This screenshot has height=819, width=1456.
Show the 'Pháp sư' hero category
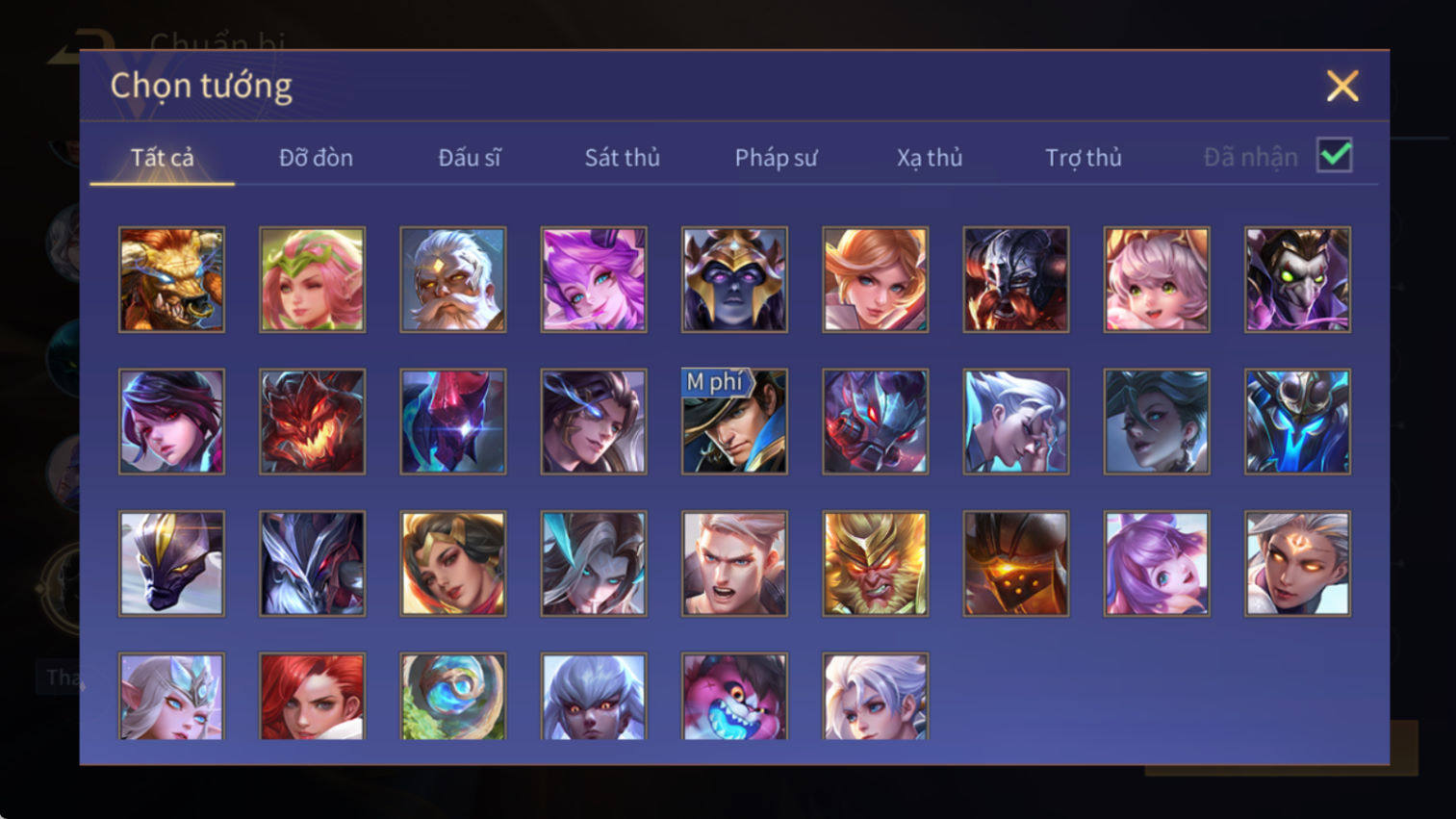776,158
